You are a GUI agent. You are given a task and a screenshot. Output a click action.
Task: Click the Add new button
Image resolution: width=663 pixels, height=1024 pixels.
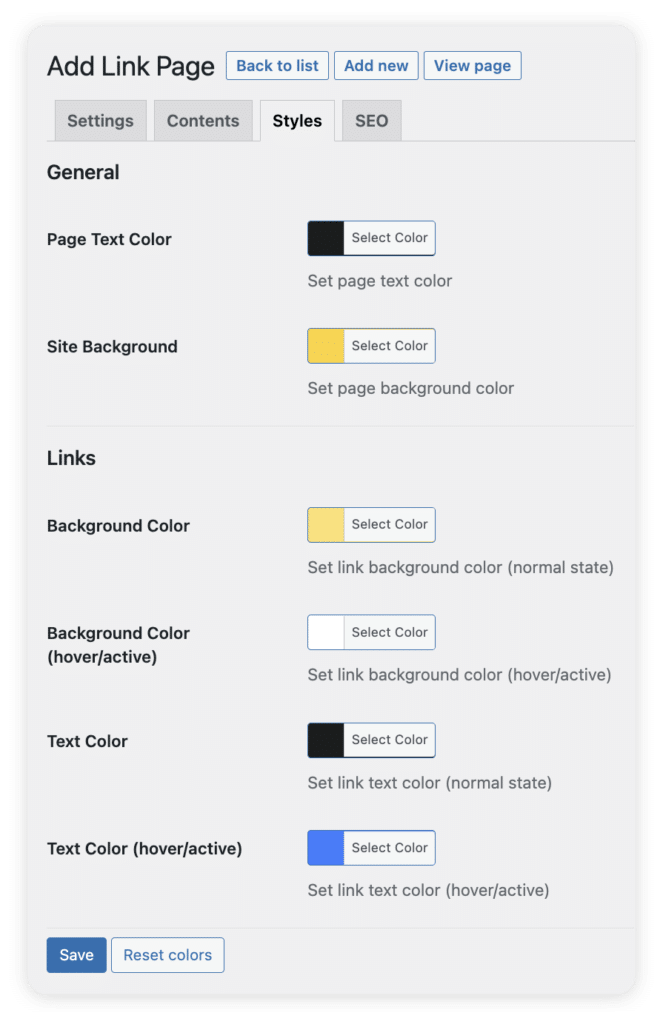(376, 66)
